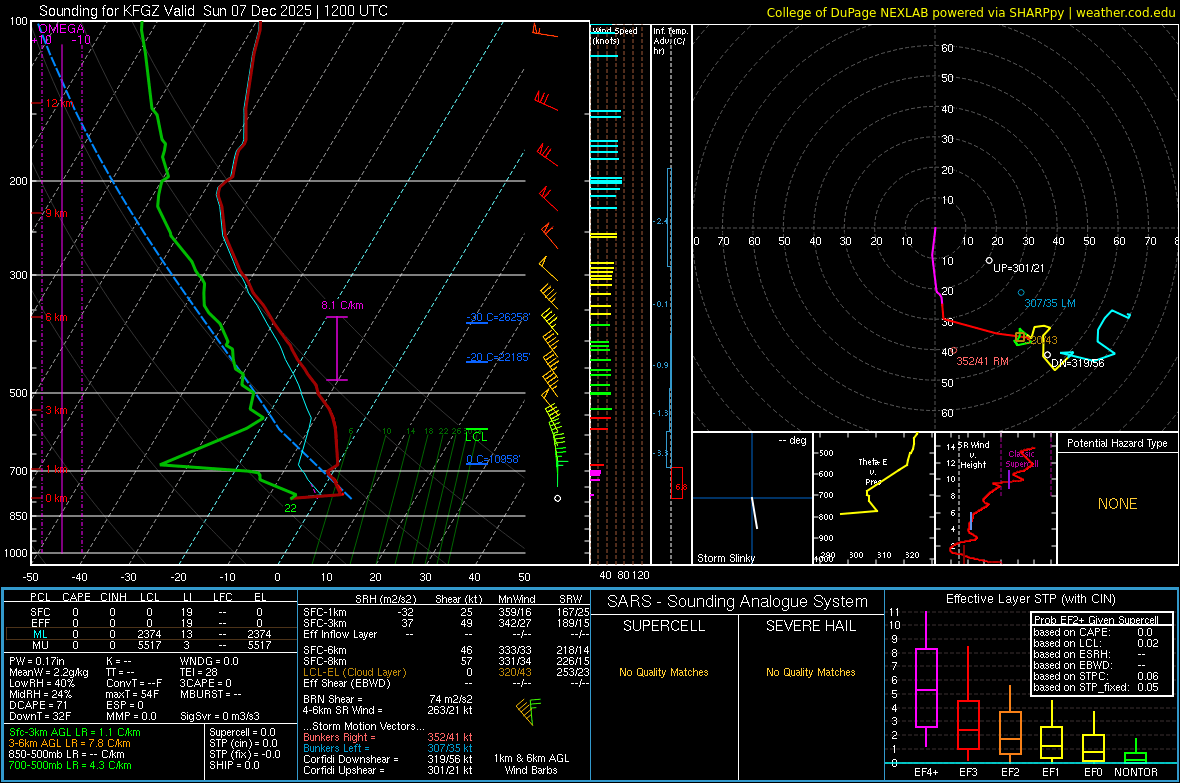
Task: Select the MU parcel row label
Action: point(40,645)
